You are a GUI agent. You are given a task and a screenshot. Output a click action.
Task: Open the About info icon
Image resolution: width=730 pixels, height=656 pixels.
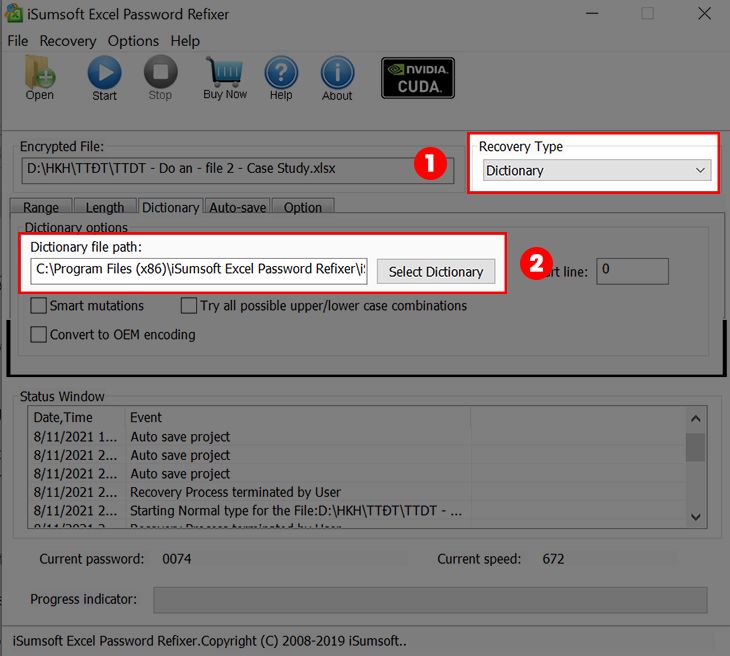coord(337,74)
